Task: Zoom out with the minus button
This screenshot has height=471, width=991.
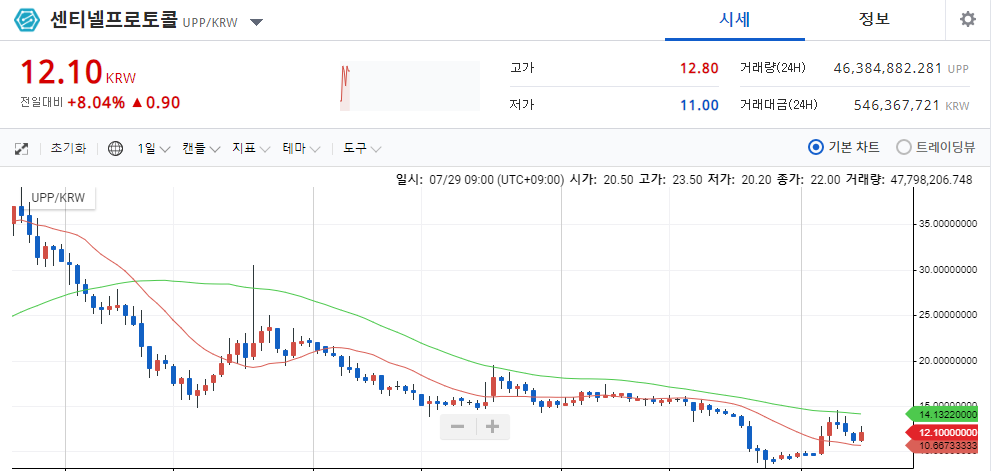Action: 458,427
